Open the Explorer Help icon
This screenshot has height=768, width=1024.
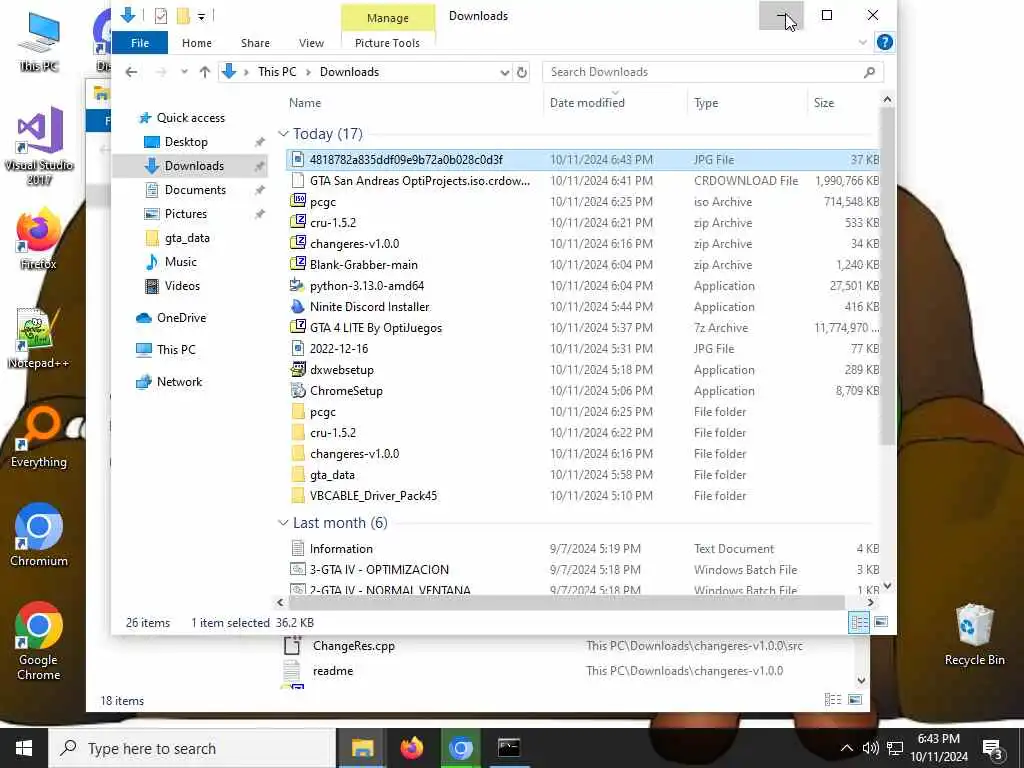[x=885, y=42]
